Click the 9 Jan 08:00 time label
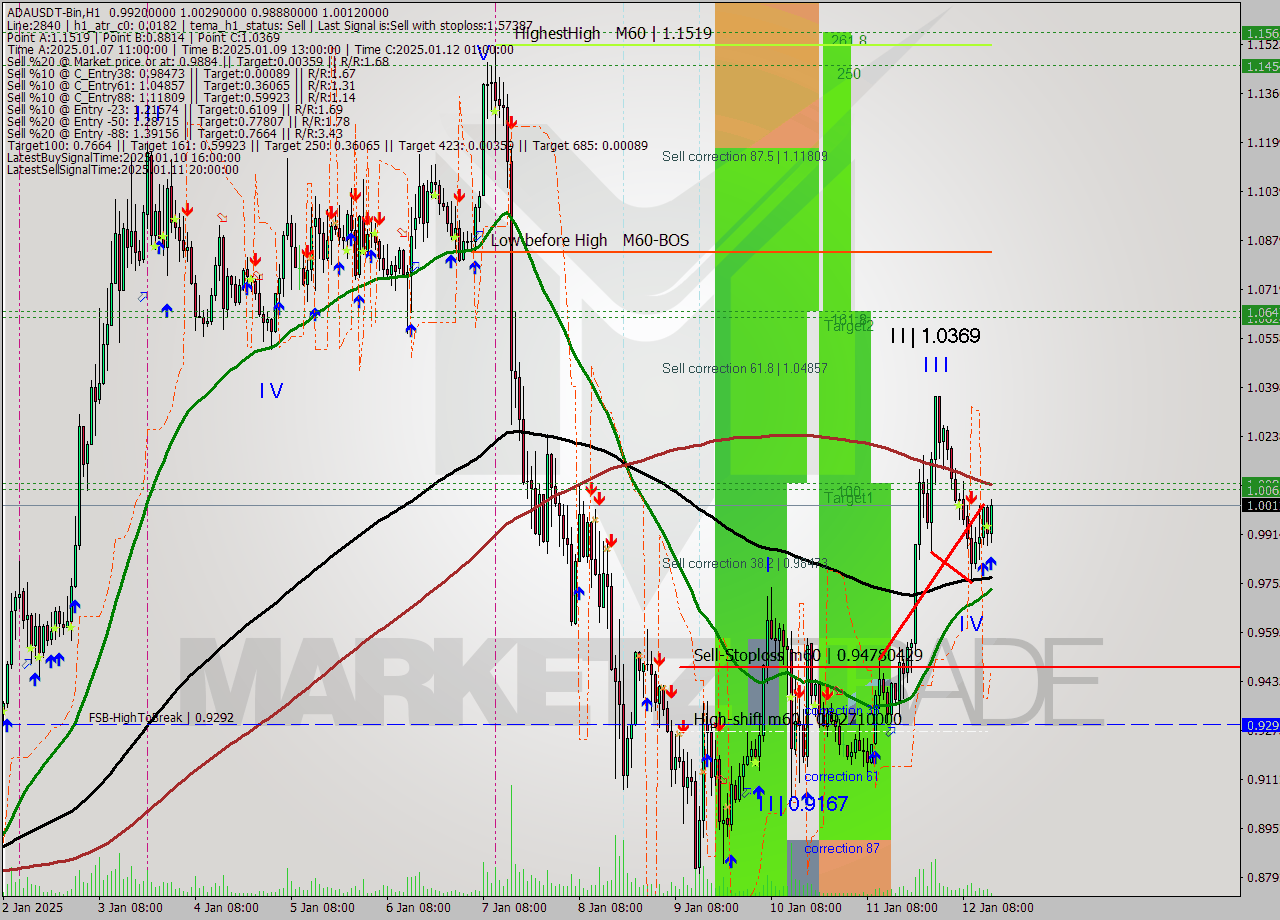 point(706,908)
